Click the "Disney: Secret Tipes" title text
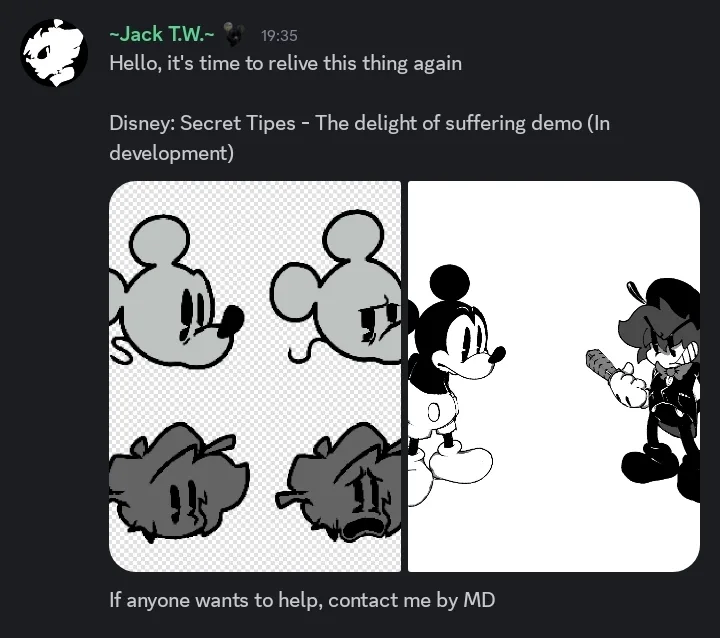720x638 pixels. 202,123
